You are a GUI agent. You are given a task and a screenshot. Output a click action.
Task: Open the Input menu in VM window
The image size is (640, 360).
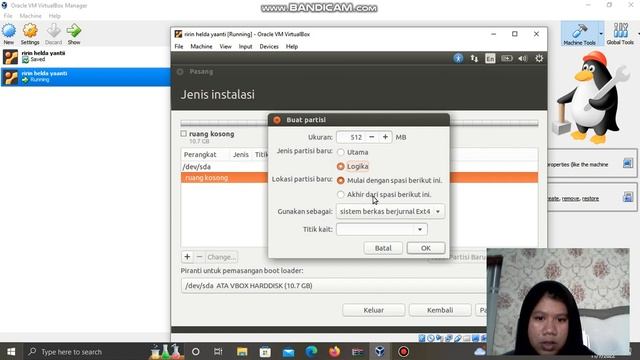click(x=245, y=47)
